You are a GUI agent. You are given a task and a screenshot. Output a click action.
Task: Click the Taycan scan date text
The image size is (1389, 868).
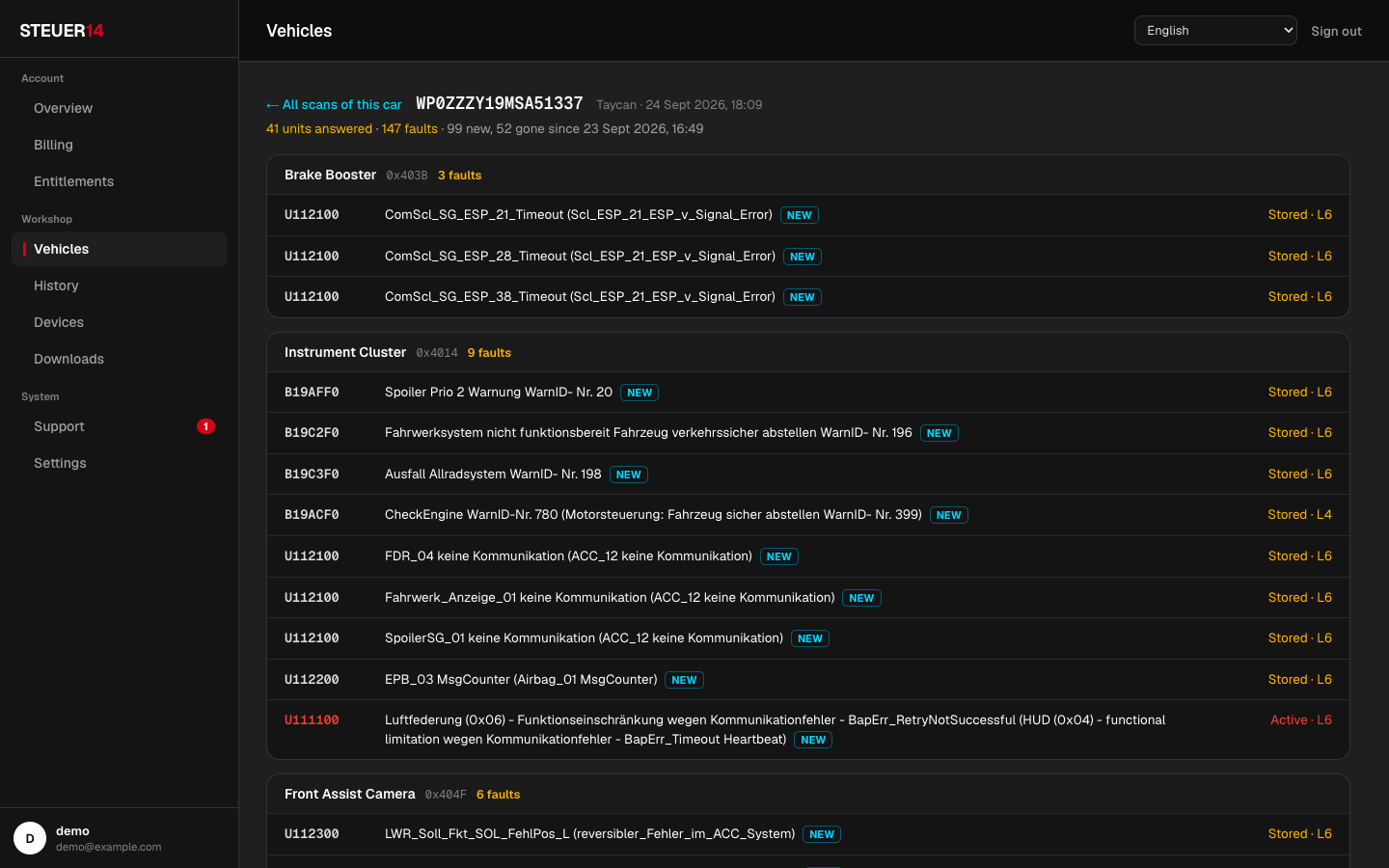click(x=679, y=104)
